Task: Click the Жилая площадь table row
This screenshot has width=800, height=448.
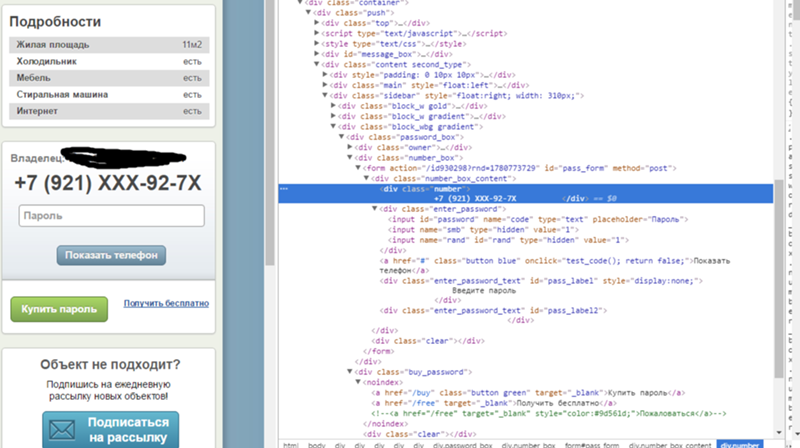Action: [109, 45]
